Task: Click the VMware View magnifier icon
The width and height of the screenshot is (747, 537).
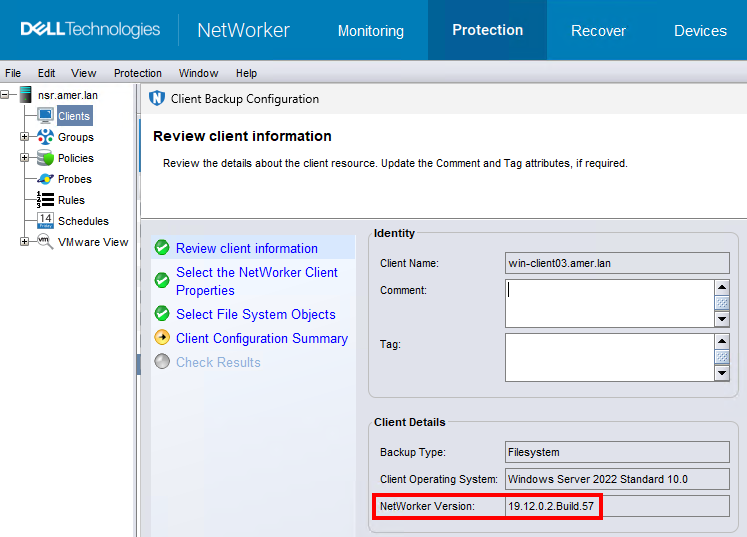Action: 46,242
